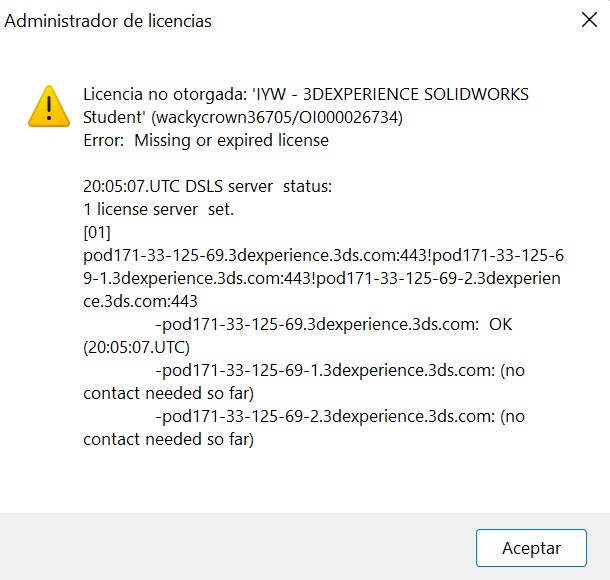Click the 'ce.3ds.com:443' line fragment

(x=141, y=302)
